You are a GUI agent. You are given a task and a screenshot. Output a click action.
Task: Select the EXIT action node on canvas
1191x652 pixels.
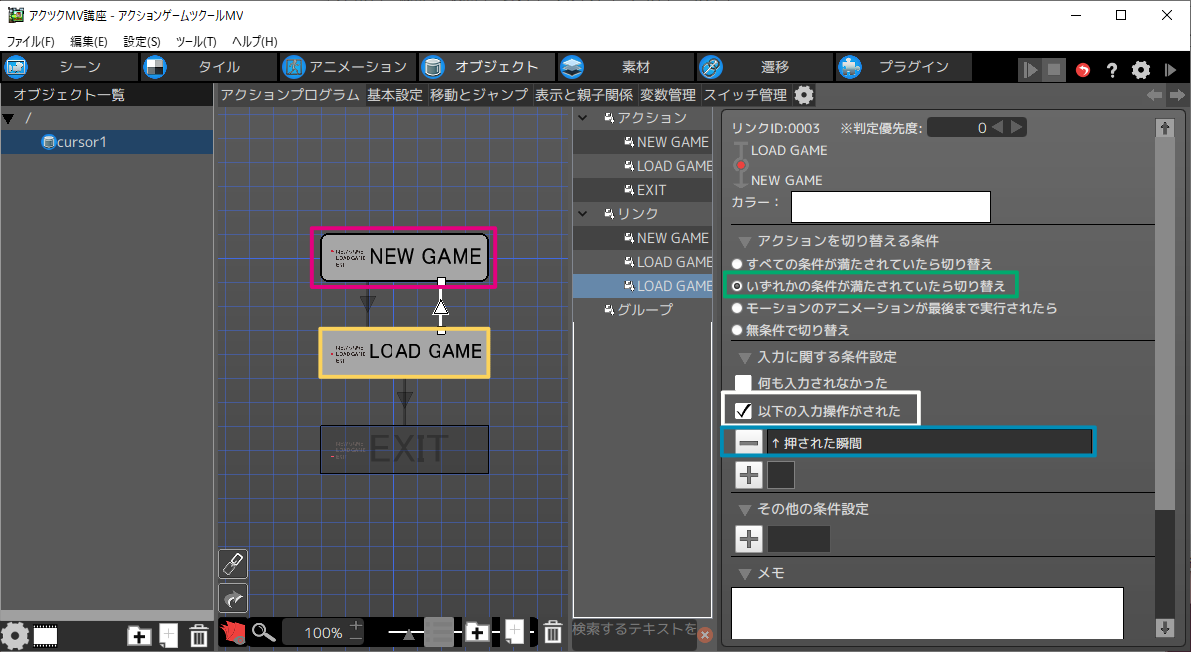coord(404,450)
